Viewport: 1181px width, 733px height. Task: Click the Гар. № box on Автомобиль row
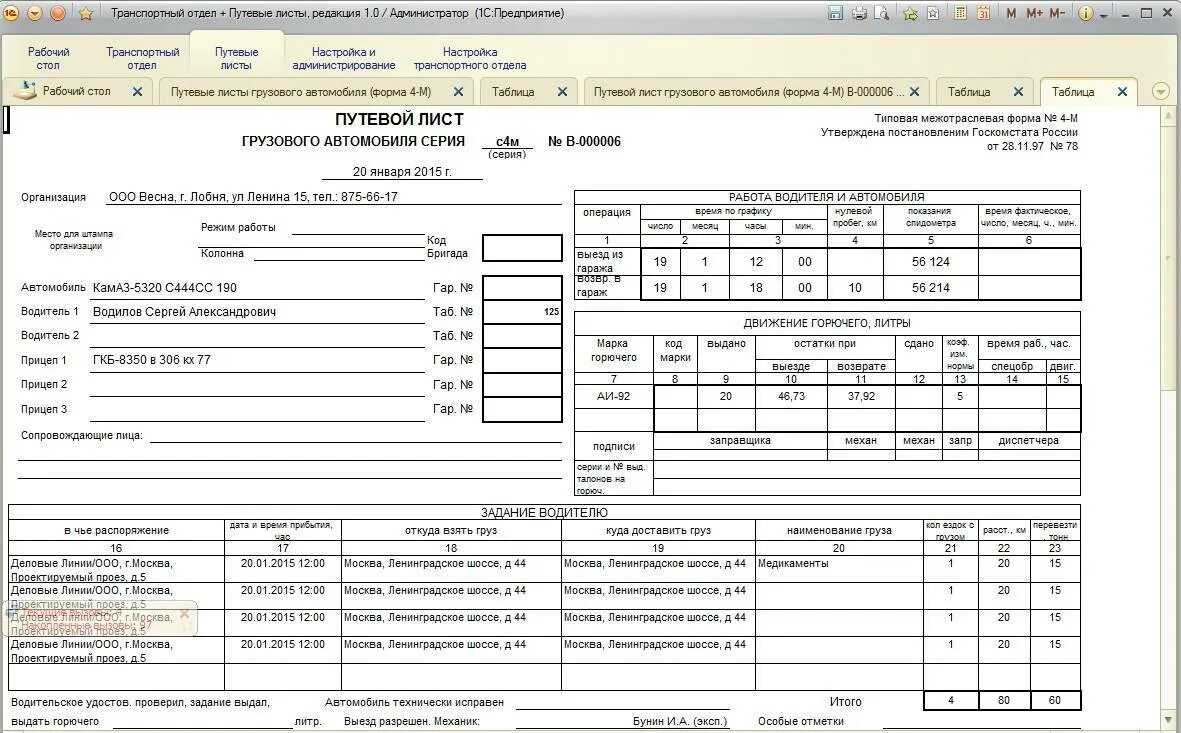522,288
